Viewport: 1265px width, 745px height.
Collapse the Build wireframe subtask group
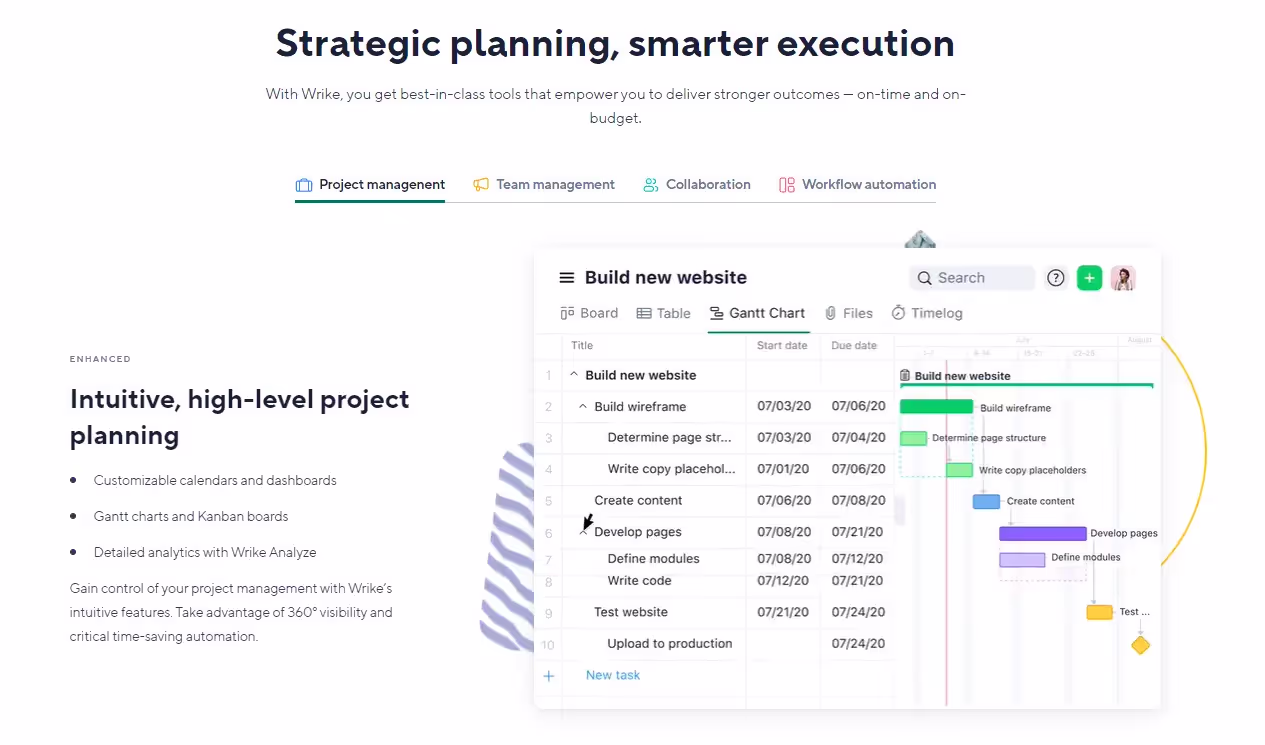click(x=583, y=407)
